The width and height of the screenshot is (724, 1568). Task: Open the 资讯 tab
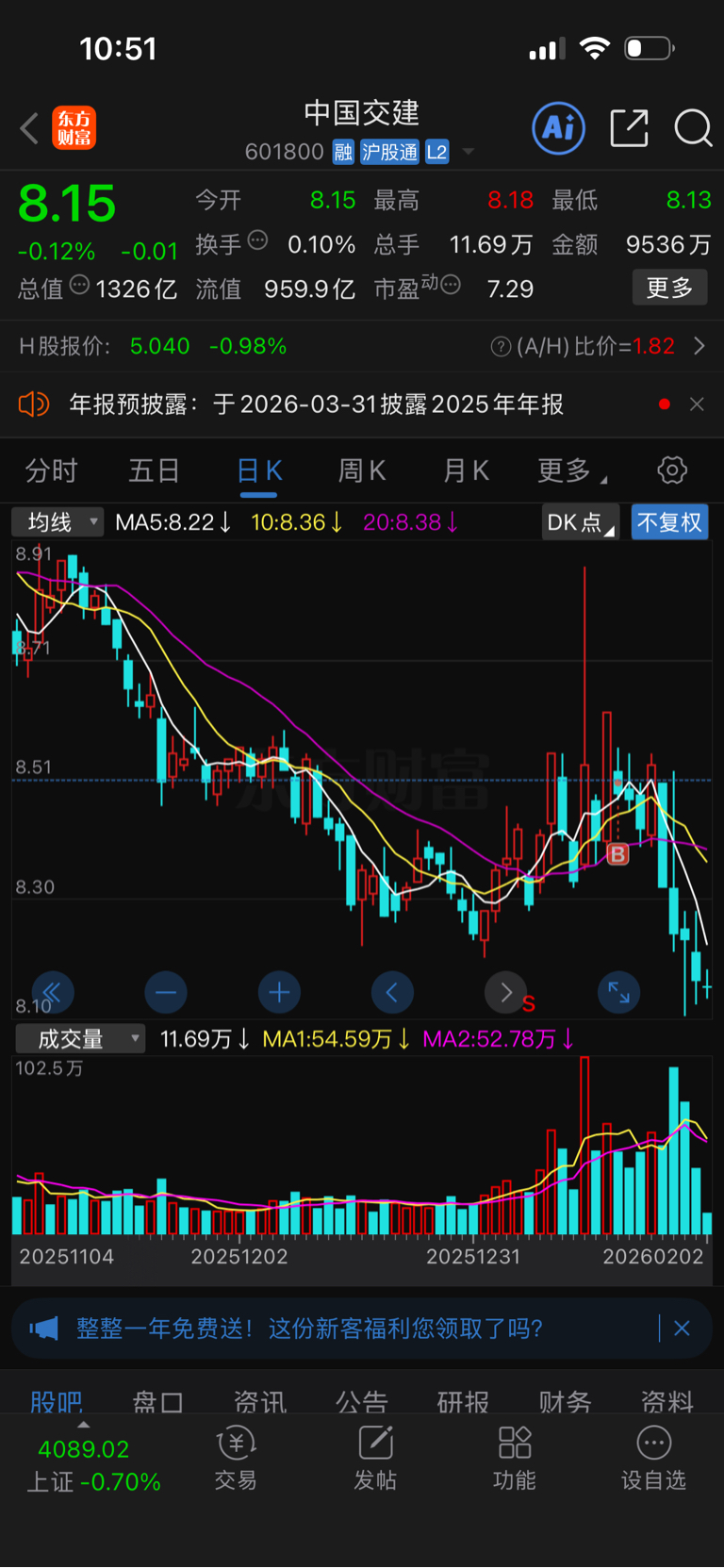pyautogui.click(x=259, y=1402)
